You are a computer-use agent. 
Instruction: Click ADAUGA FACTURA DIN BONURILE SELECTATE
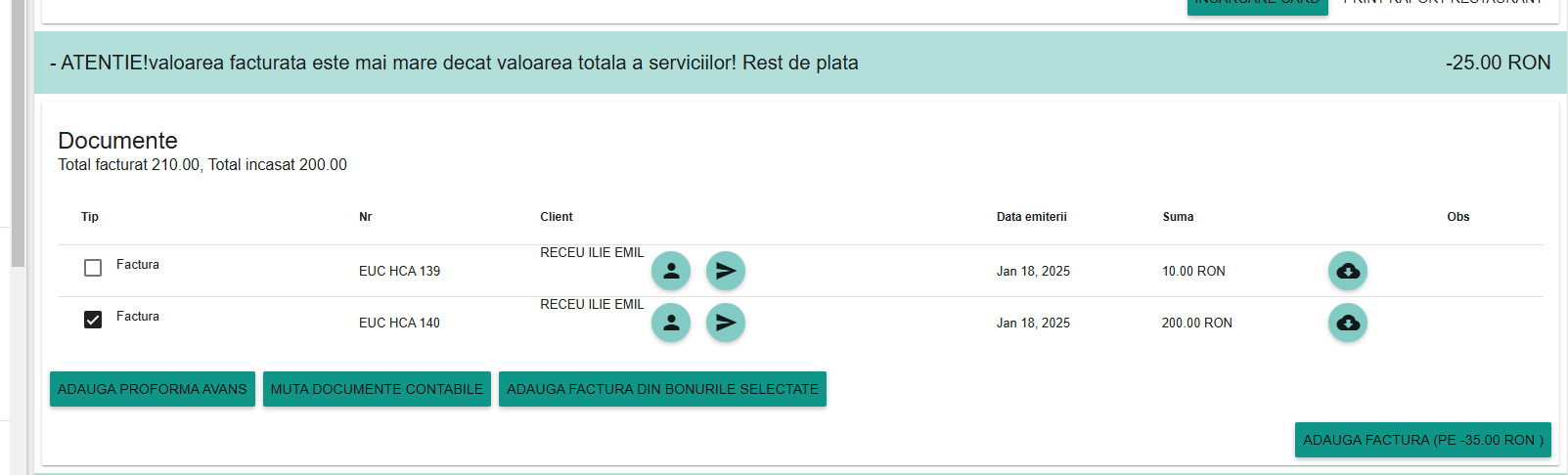pos(662,389)
